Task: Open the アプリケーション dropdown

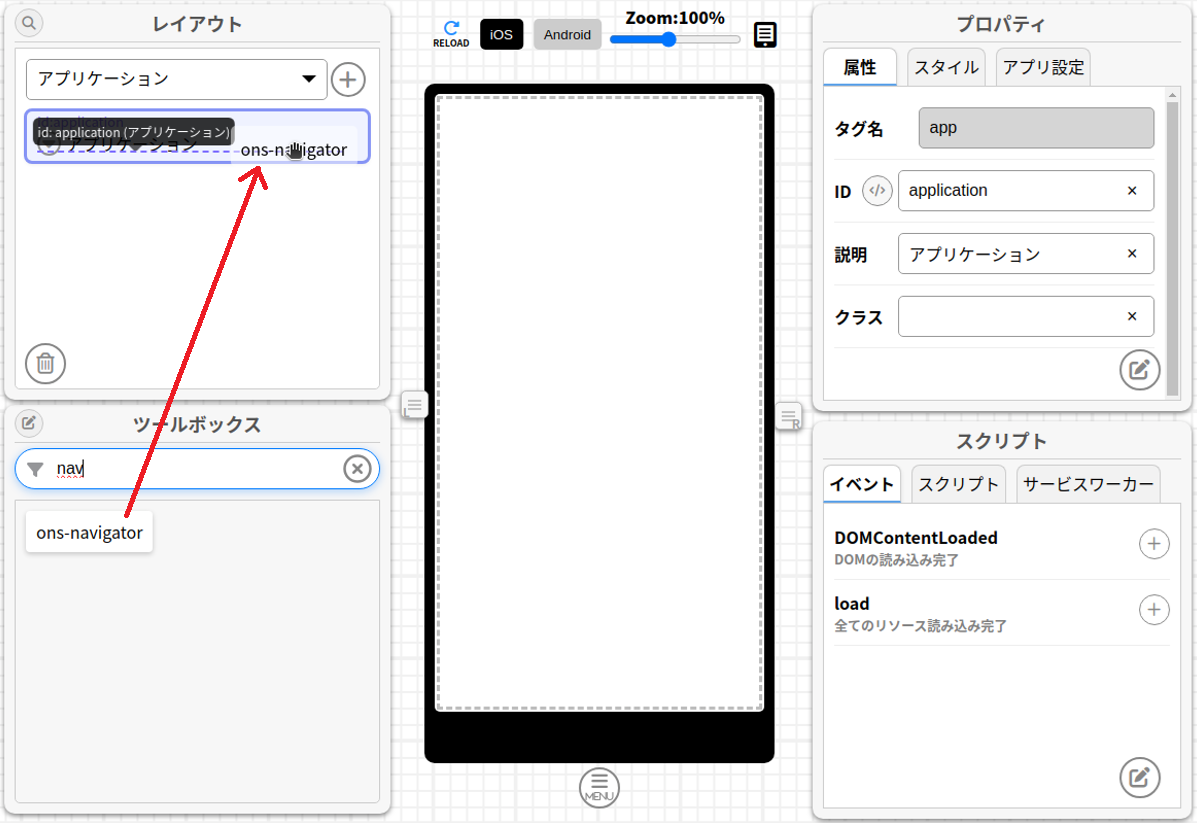Action: 176,79
